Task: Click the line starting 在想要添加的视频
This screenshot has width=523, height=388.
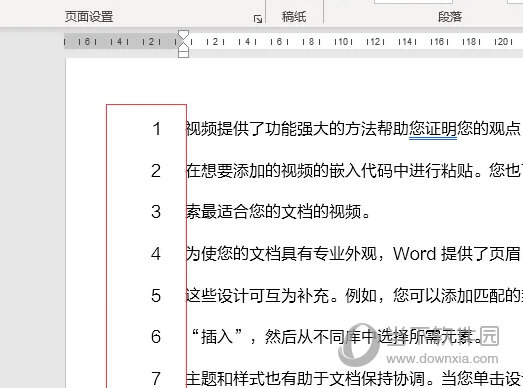Action: 354,171
